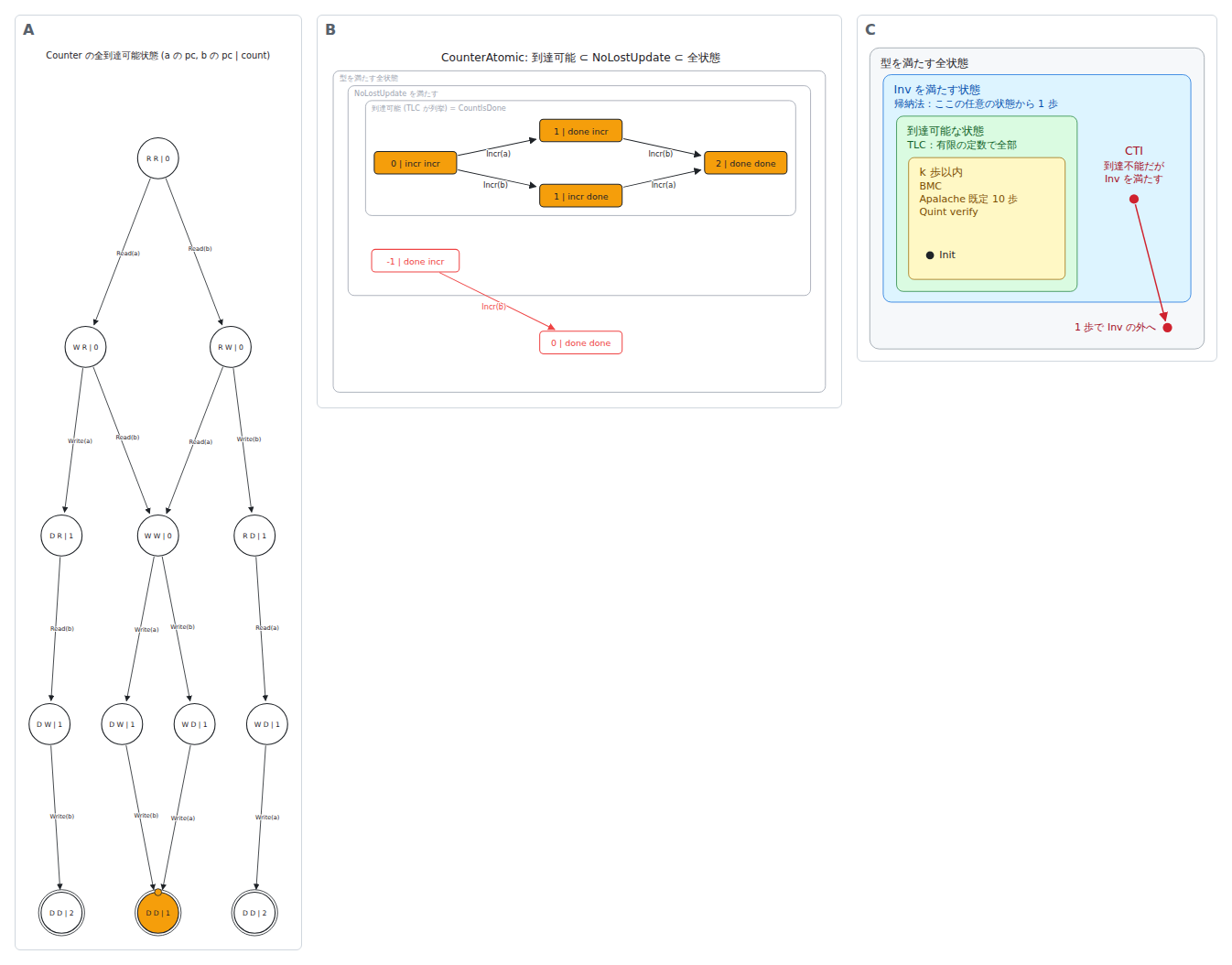Click the 'Inv を満たす状態' blue heading

(937, 90)
